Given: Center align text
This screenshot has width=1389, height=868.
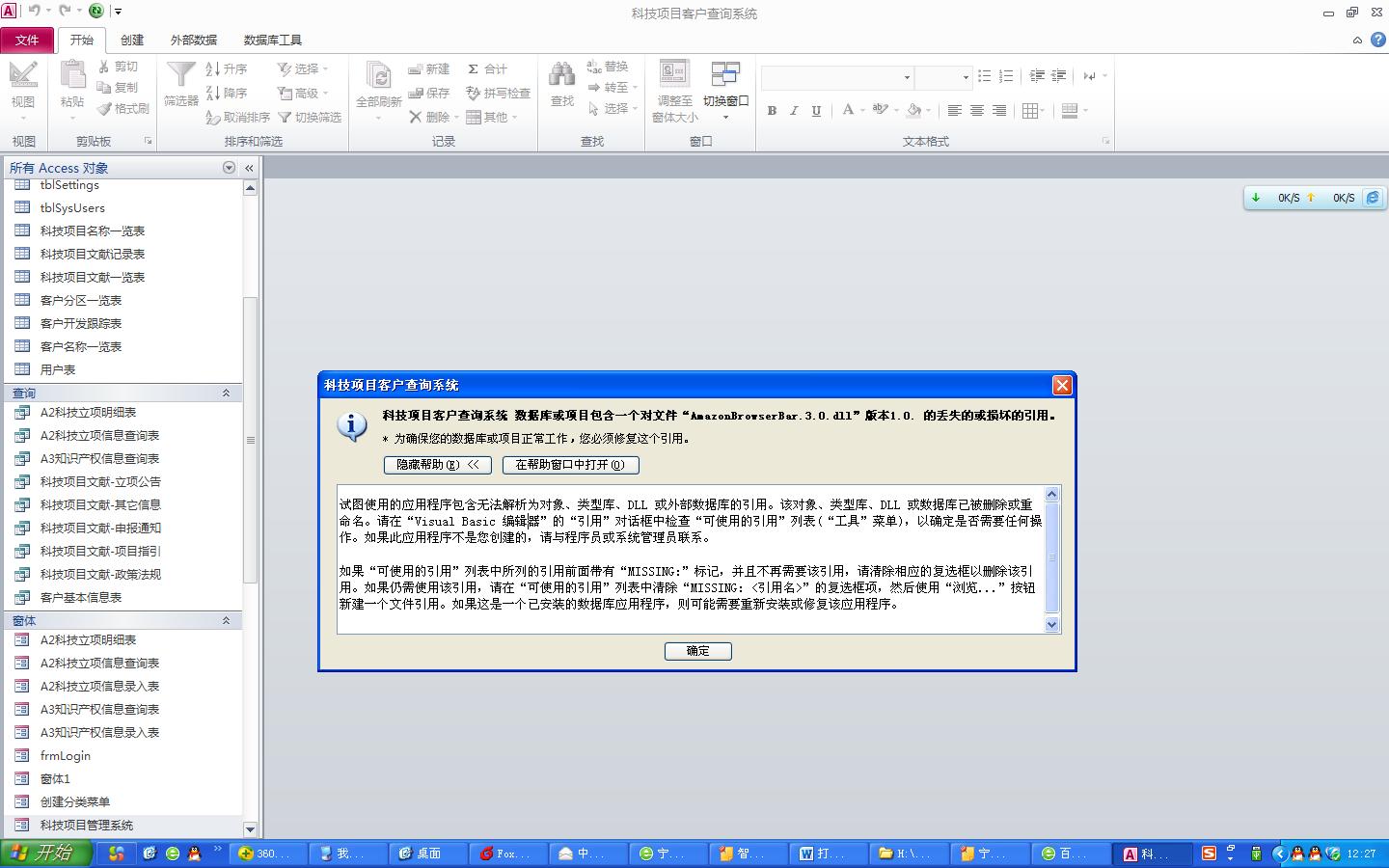Looking at the screenshot, I should [977, 111].
